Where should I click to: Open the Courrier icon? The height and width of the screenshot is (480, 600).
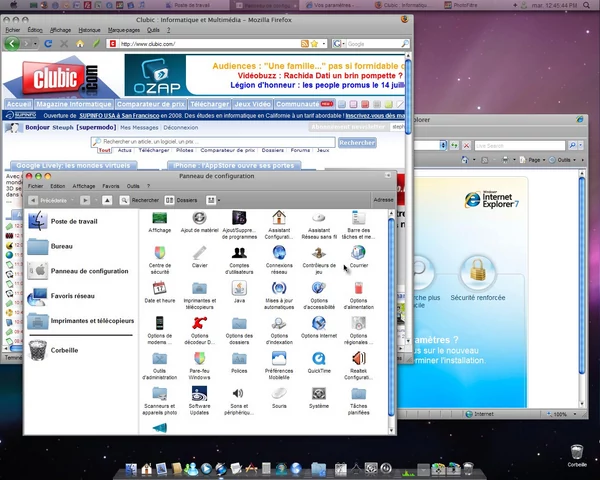click(359, 253)
